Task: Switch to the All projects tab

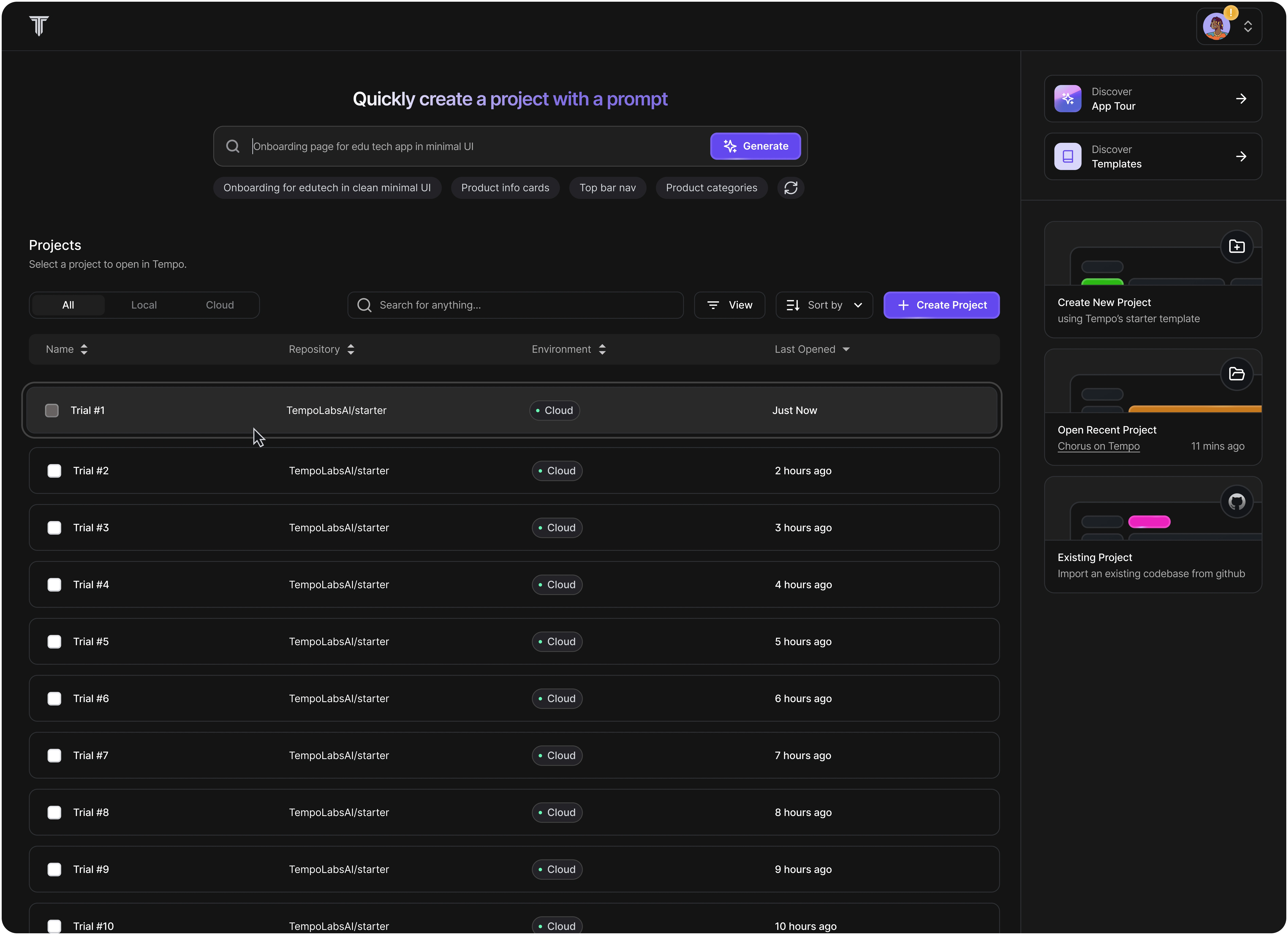Action: (68, 305)
